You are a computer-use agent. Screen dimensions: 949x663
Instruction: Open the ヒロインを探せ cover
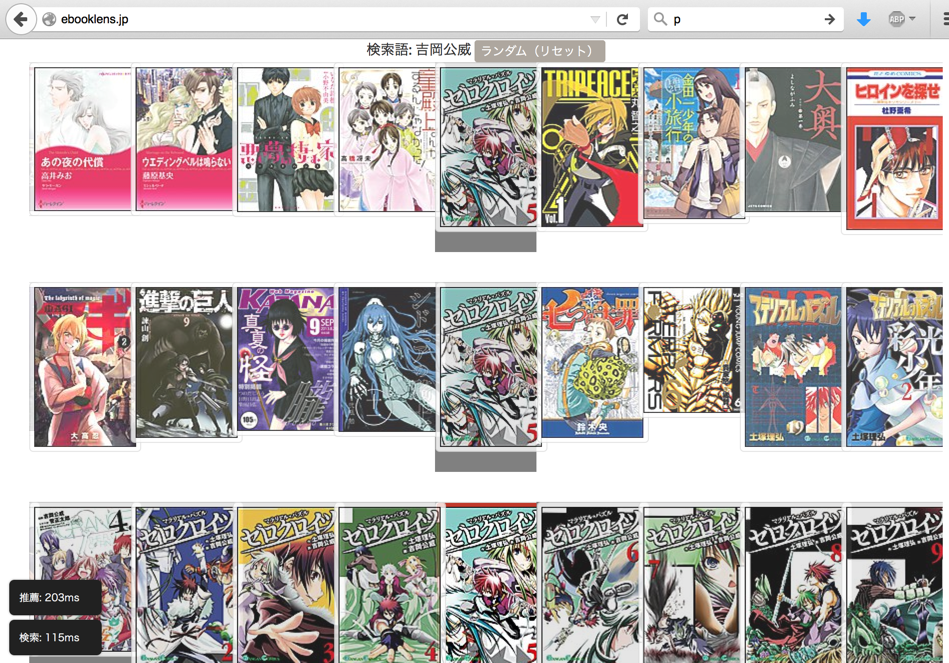point(895,148)
